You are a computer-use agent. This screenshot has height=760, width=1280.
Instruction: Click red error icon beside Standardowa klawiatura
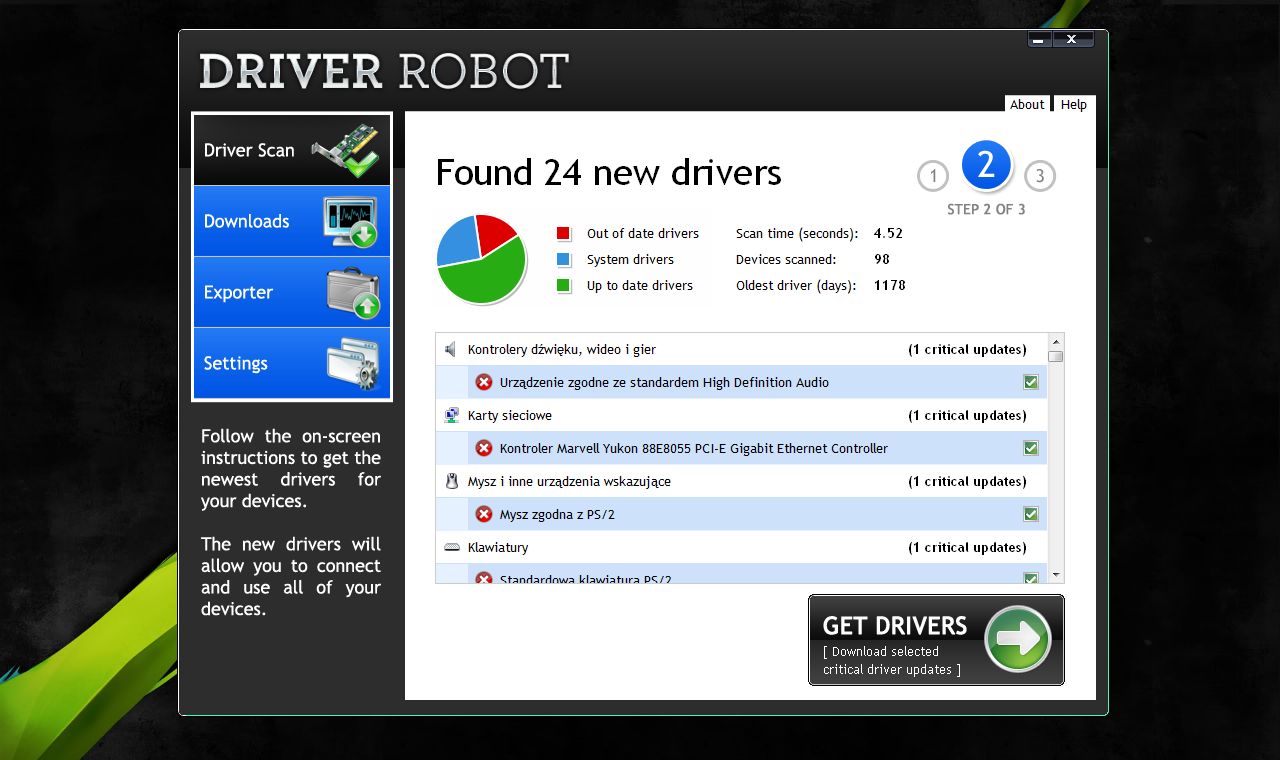point(484,578)
